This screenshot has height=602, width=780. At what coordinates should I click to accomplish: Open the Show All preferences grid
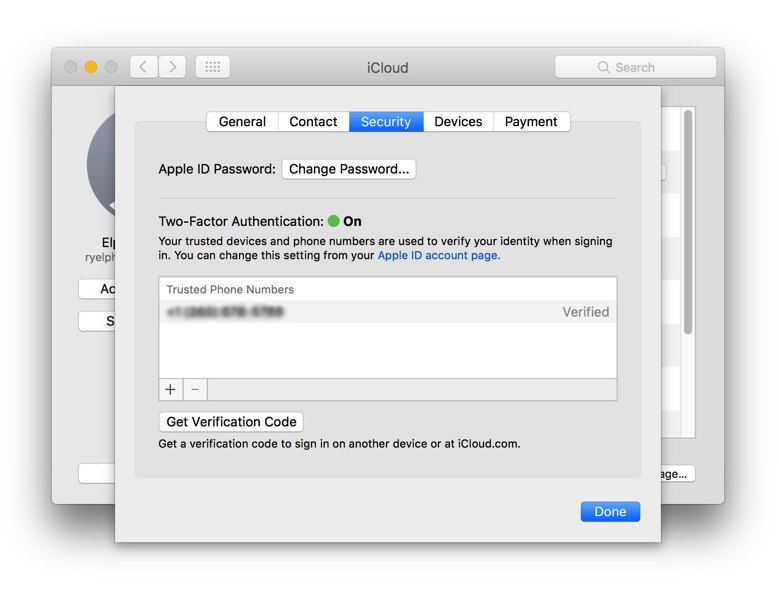point(212,67)
